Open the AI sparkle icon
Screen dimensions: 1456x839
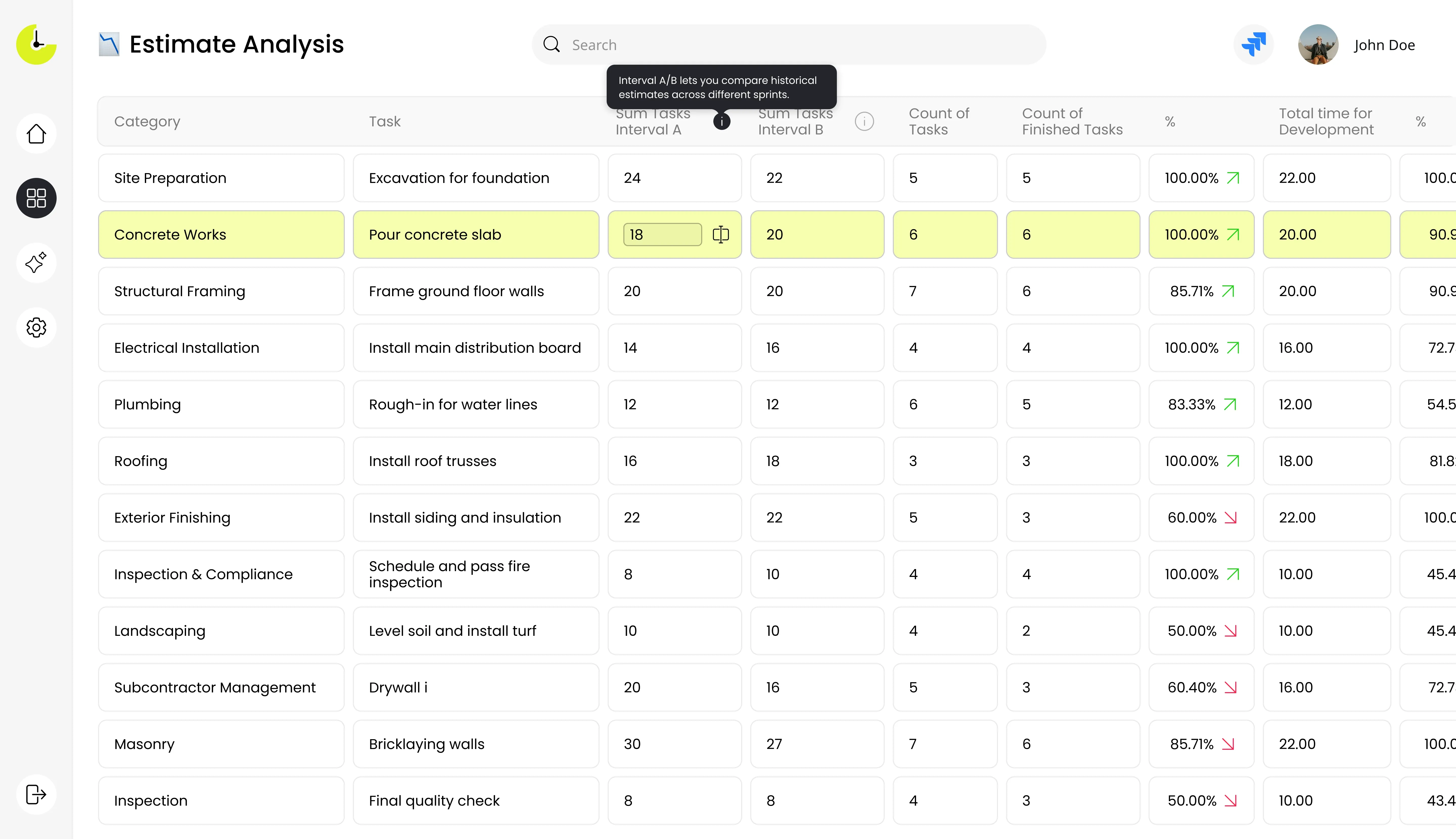click(36, 263)
